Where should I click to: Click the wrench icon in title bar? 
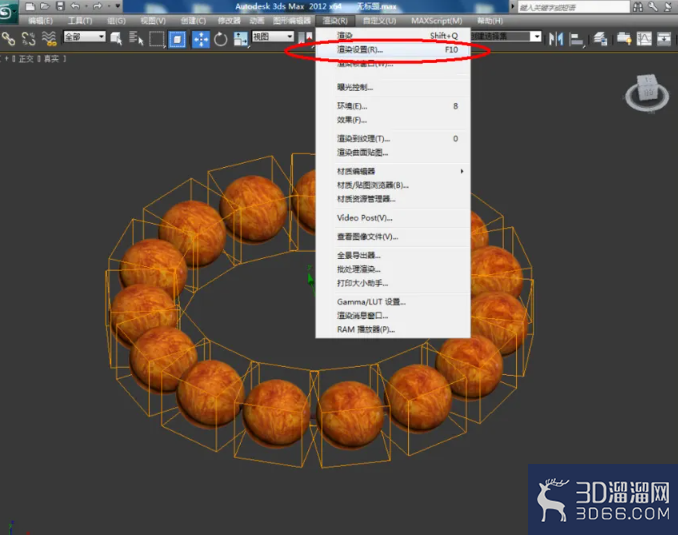click(653, 6)
